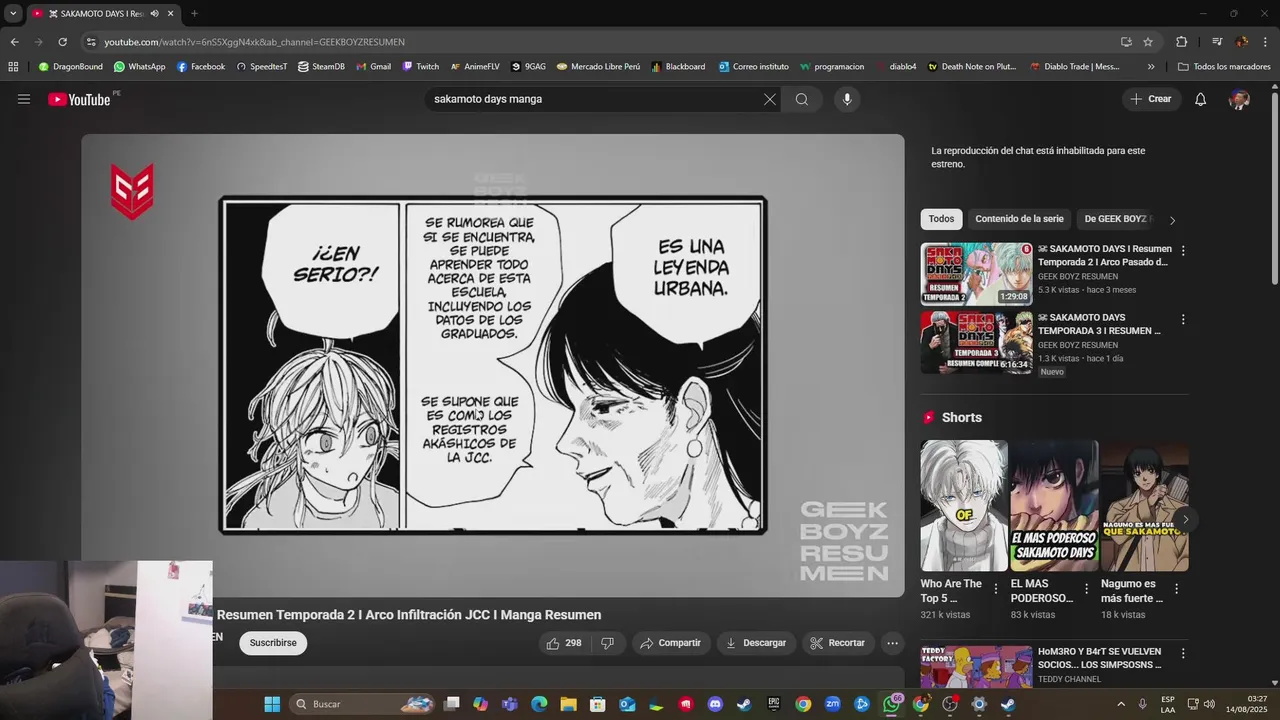Viewport: 1280px width, 720px height.
Task: Reload the page
Action: pyautogui.click(x=62, y=42)
